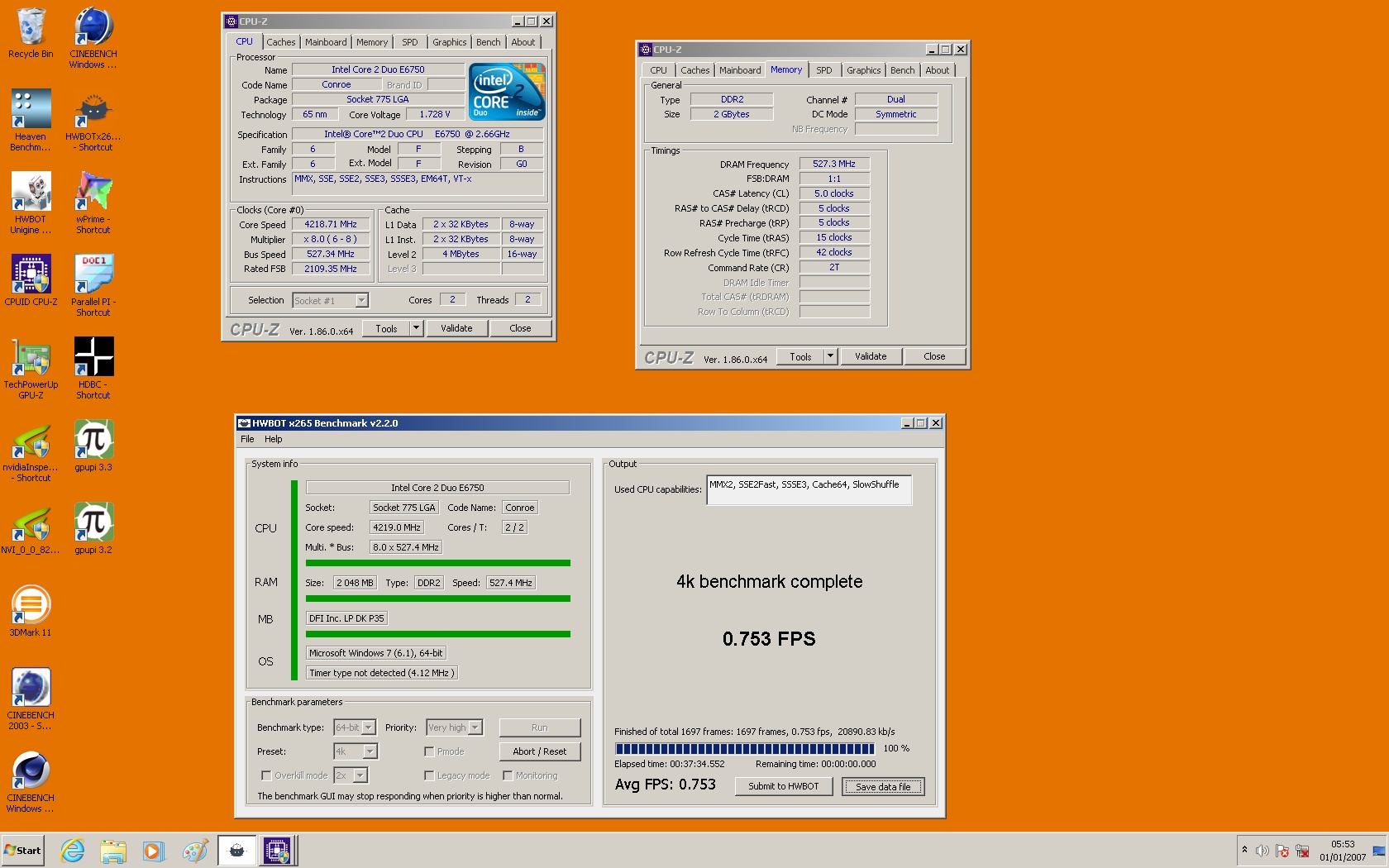Click the Intel Core 2 Duo logo
The width and height of the screenshot is (1389, 868).
click(508, 92)
